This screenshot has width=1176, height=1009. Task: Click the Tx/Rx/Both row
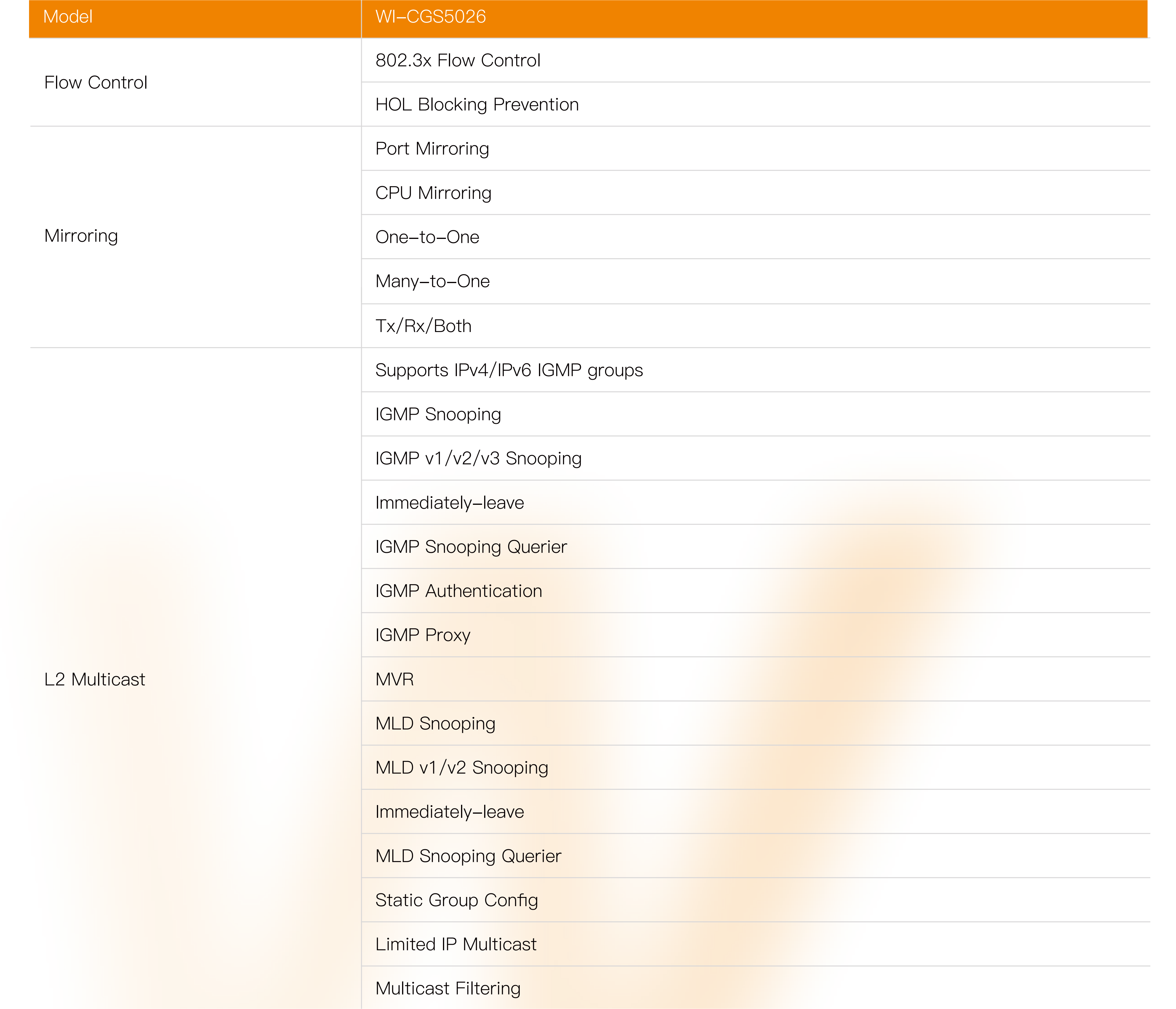[x=423, y=326]
